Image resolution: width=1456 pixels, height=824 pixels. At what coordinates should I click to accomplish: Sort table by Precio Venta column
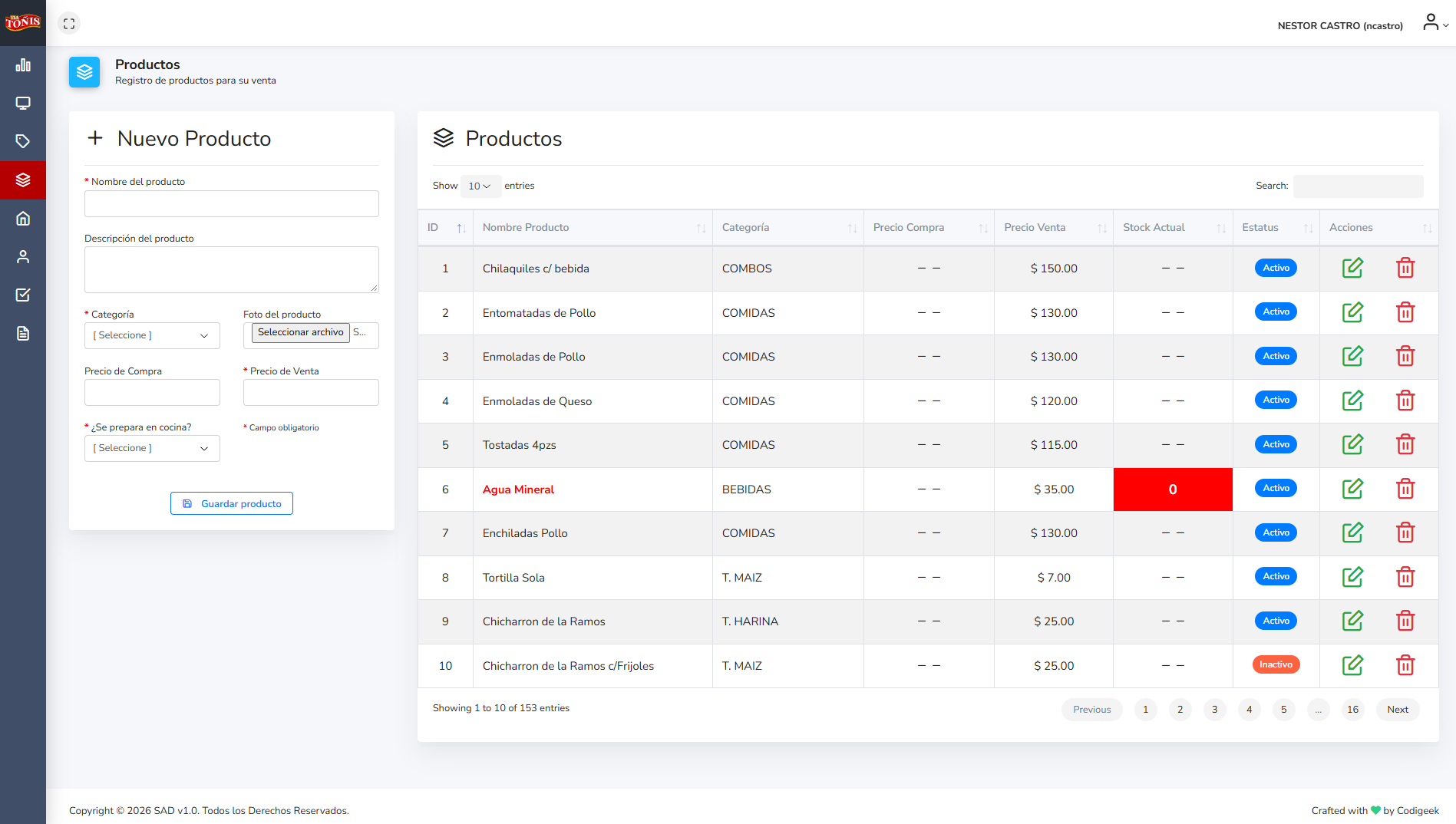(x=1054, y=228)
